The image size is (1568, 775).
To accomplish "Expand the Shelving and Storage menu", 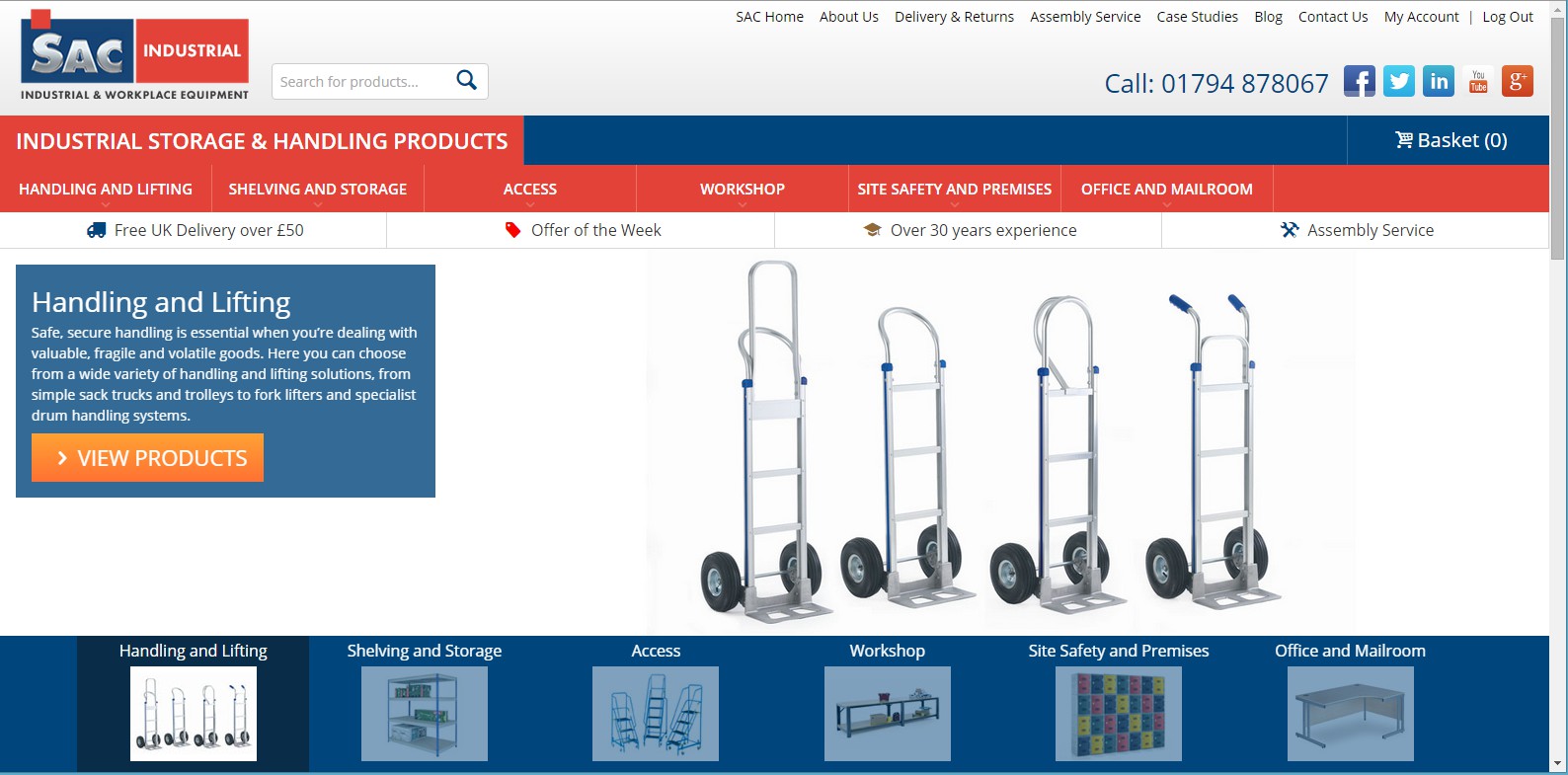I will (x=318, y=189).
